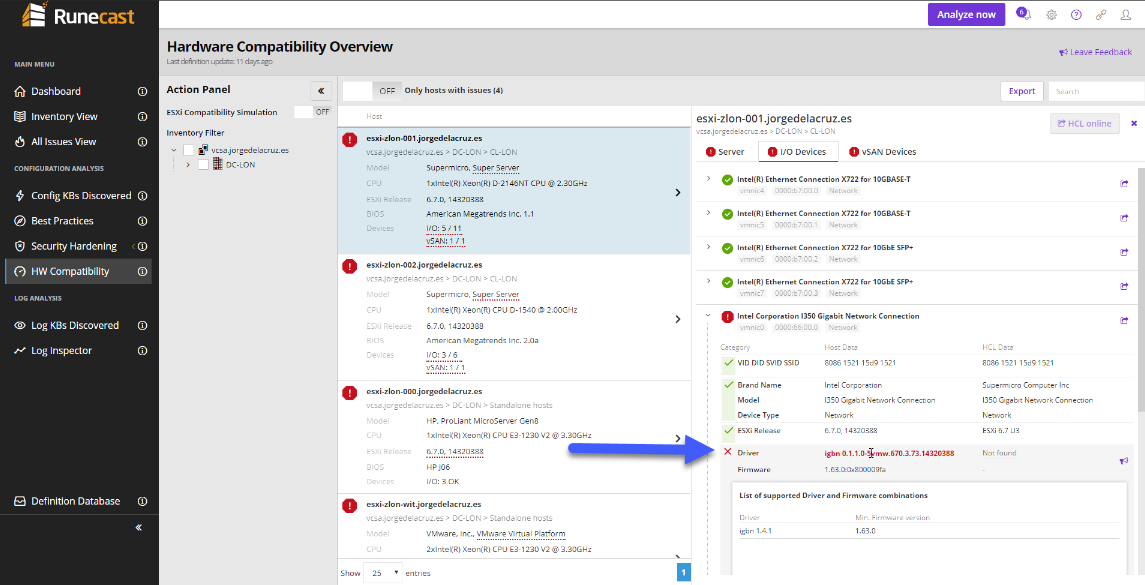Open external link for vmnic5 X722 10GBASE-T

[1124, 218]
